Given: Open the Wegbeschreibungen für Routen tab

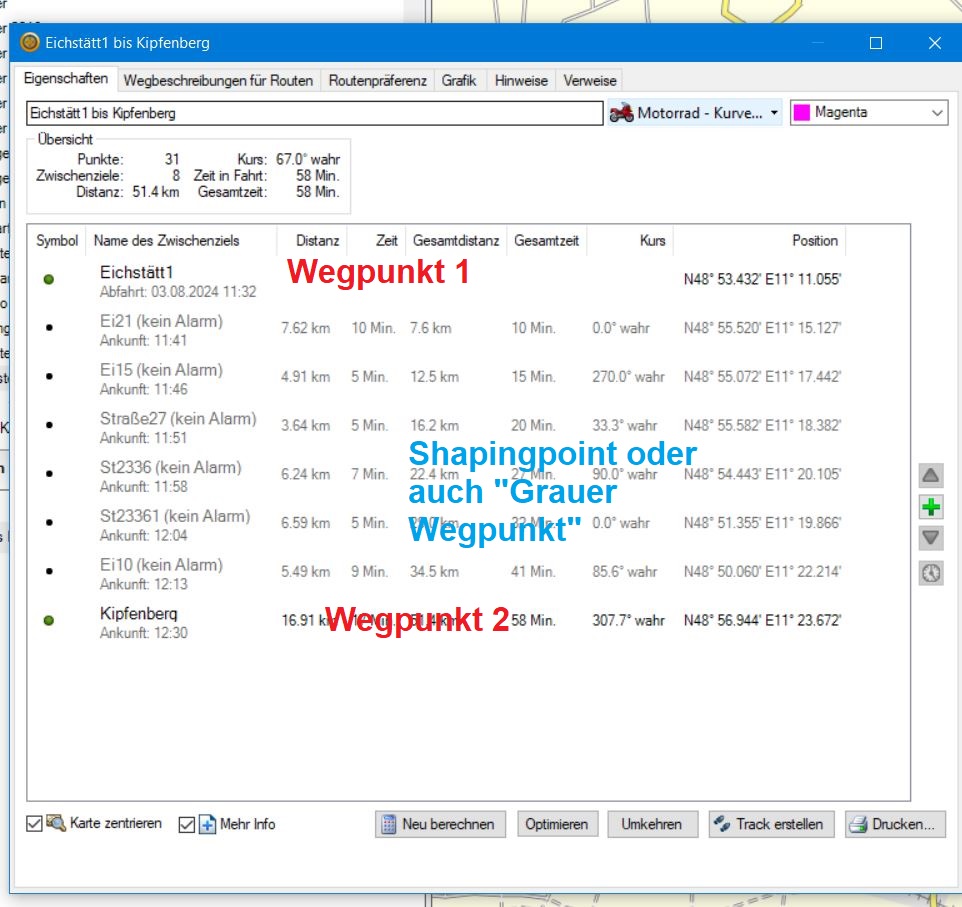Looking at the screenshot, I should 218,80.
